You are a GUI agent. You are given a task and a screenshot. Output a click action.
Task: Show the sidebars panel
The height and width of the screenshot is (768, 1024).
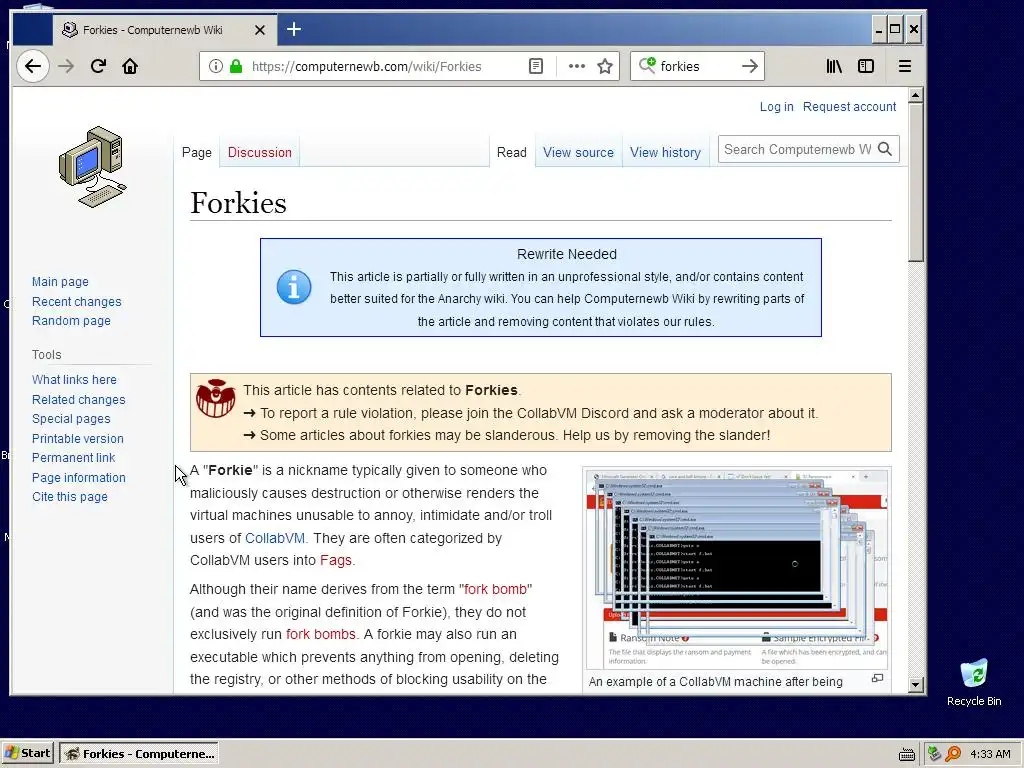(x=866, y=66)
